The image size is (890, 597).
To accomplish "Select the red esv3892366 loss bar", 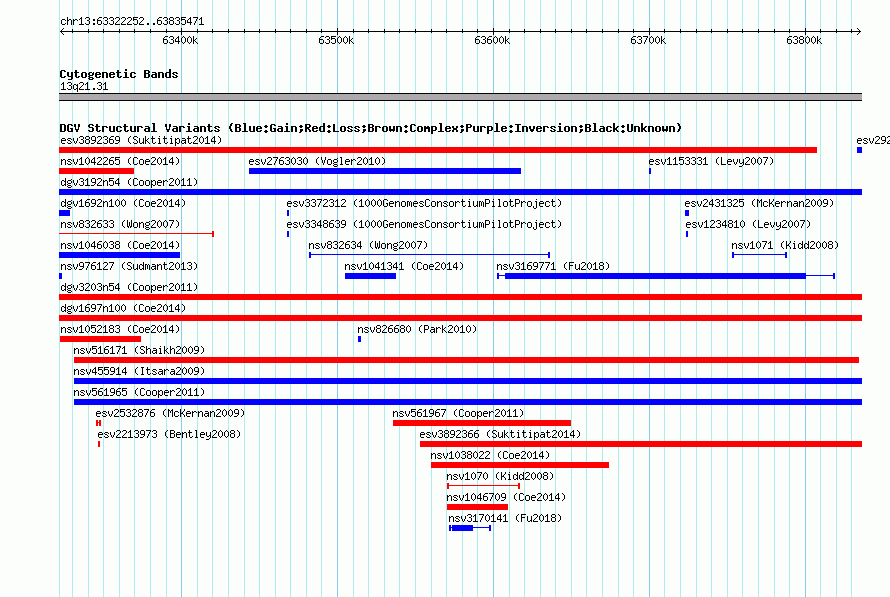I will pos(641,444).
